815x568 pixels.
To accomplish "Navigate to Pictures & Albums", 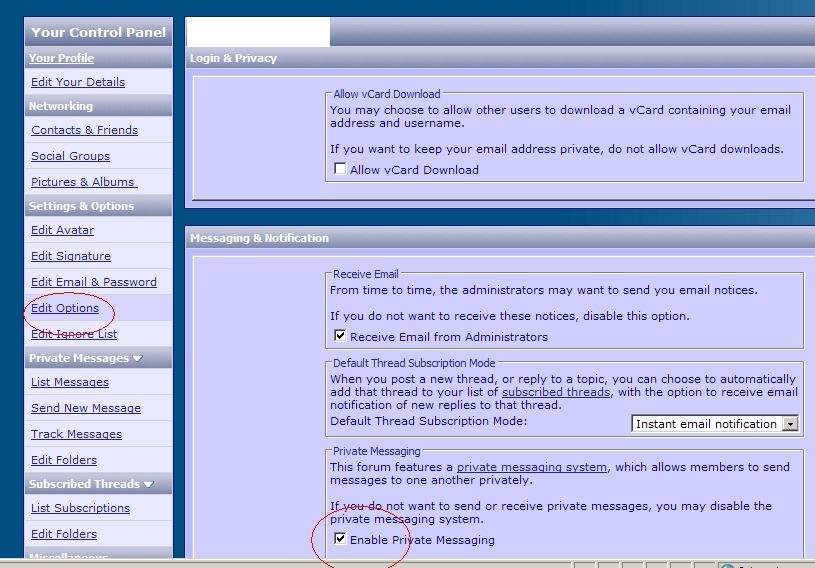I will pos(83,182).
